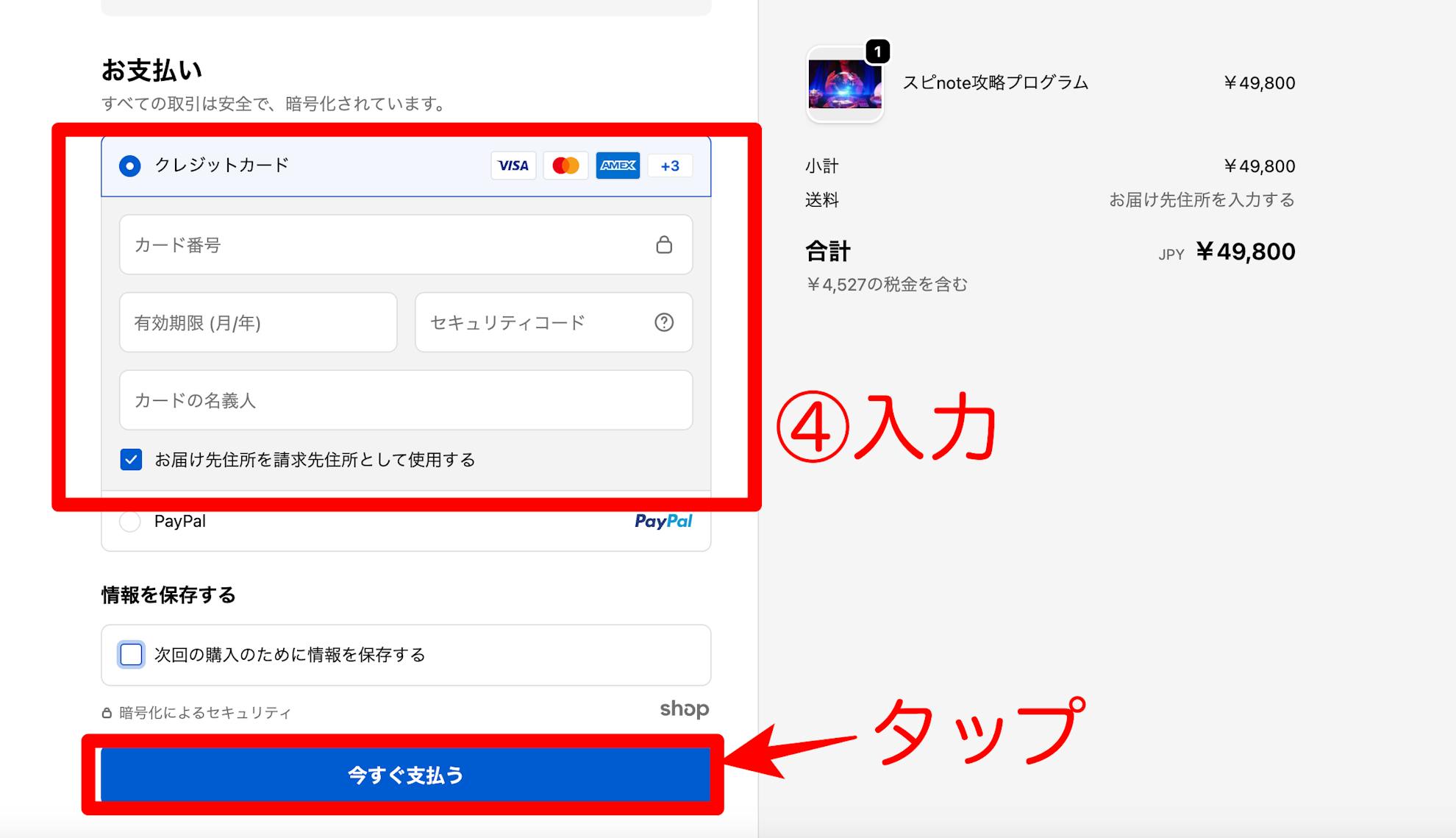Select the PayPal radio button

pos(130,522)
